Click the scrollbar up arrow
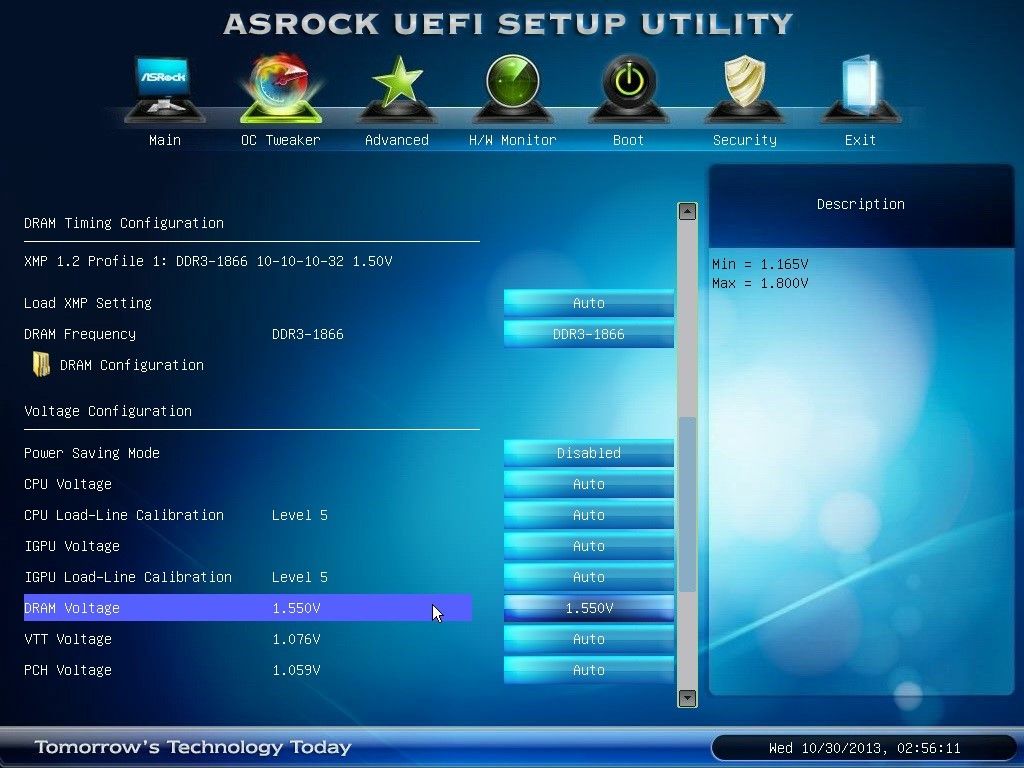Viewport: 1024px width, 768px height. pos(687,211)
